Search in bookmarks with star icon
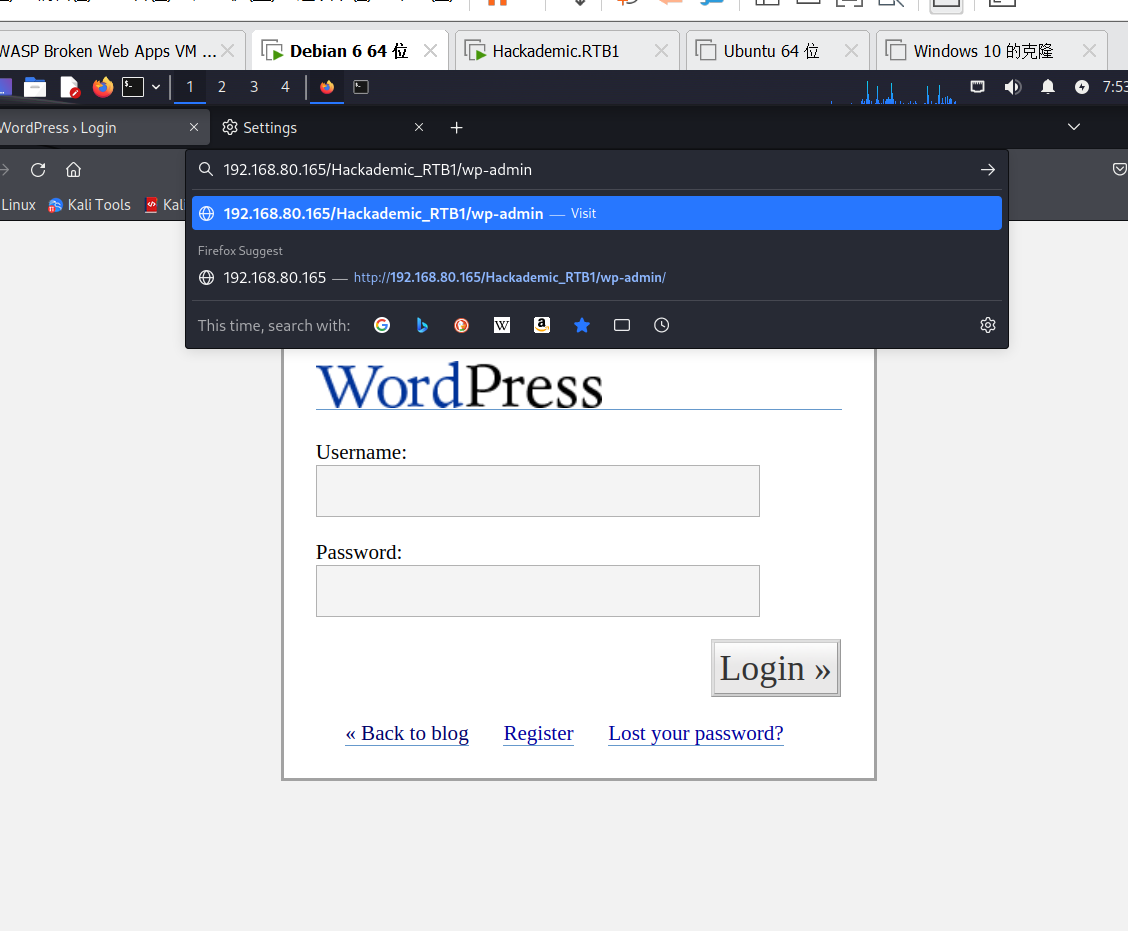The image size is (1128, 931). 582,325
